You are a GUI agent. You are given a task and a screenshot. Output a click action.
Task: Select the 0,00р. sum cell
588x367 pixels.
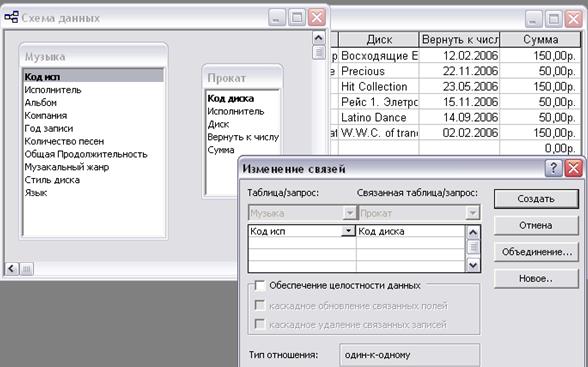click(540, 148)
